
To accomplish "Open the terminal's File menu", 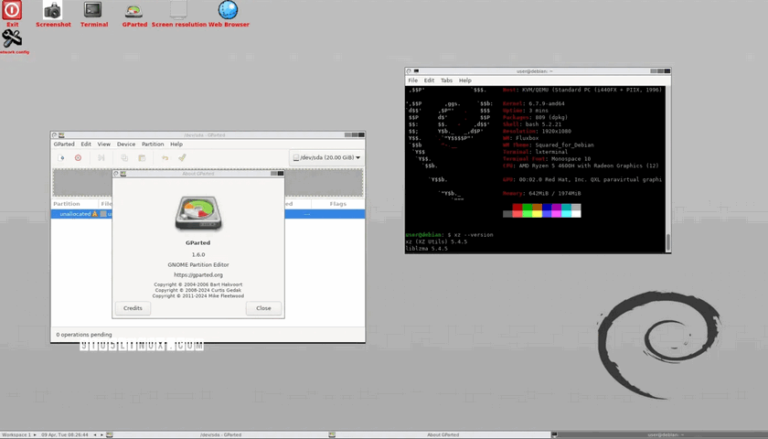I will (x=413, y=80).
